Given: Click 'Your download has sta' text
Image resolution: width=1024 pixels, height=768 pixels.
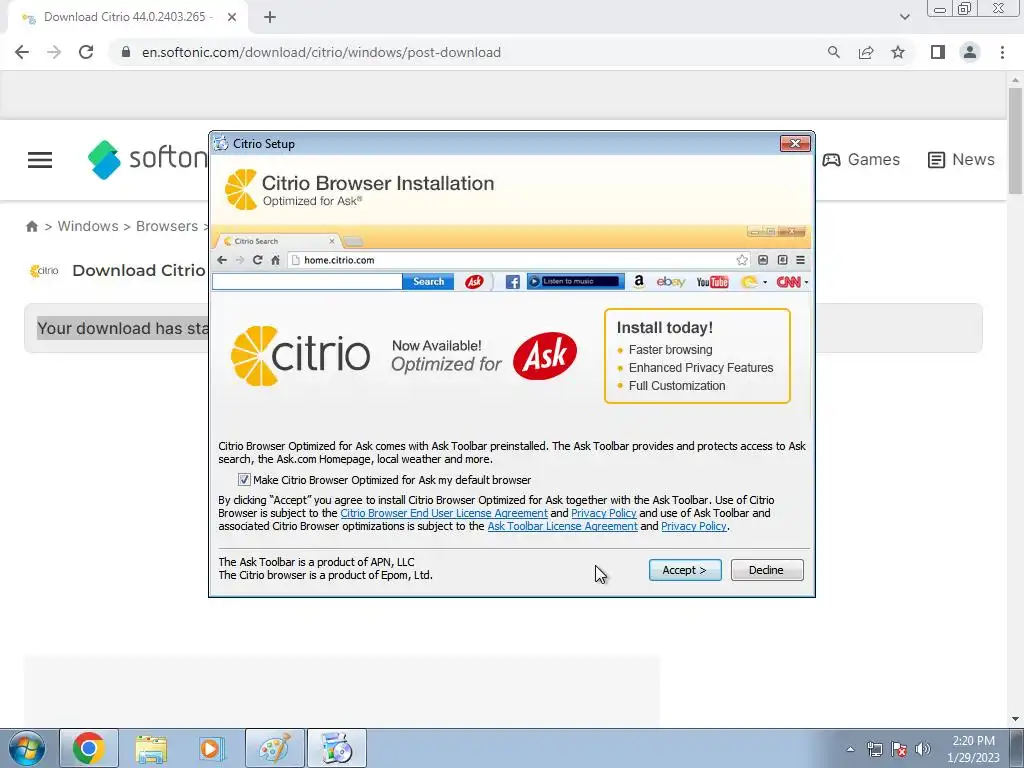Looking at the screenshot, I should (123, 328).
